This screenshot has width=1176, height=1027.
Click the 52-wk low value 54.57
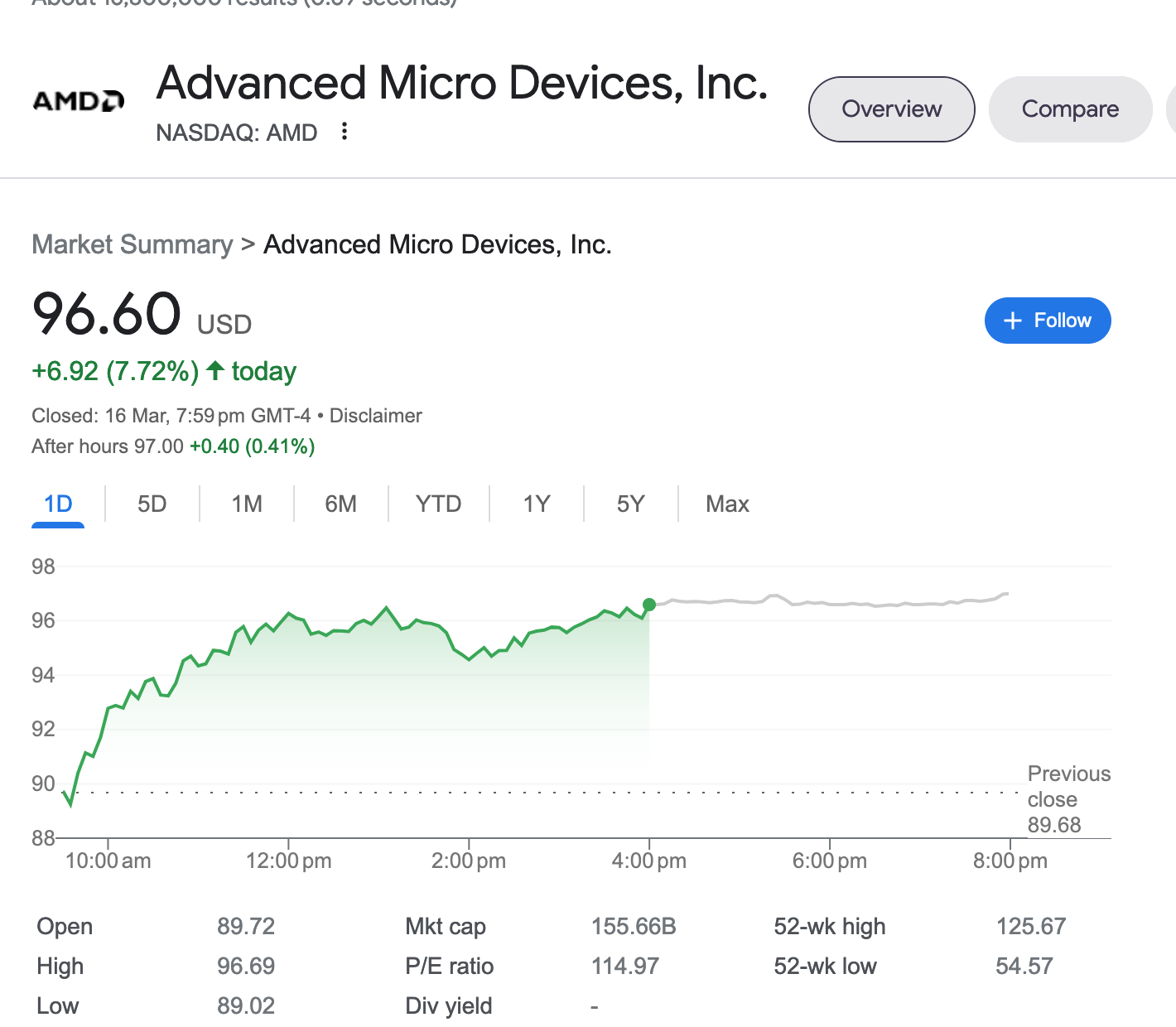(x=1024, y=966)
